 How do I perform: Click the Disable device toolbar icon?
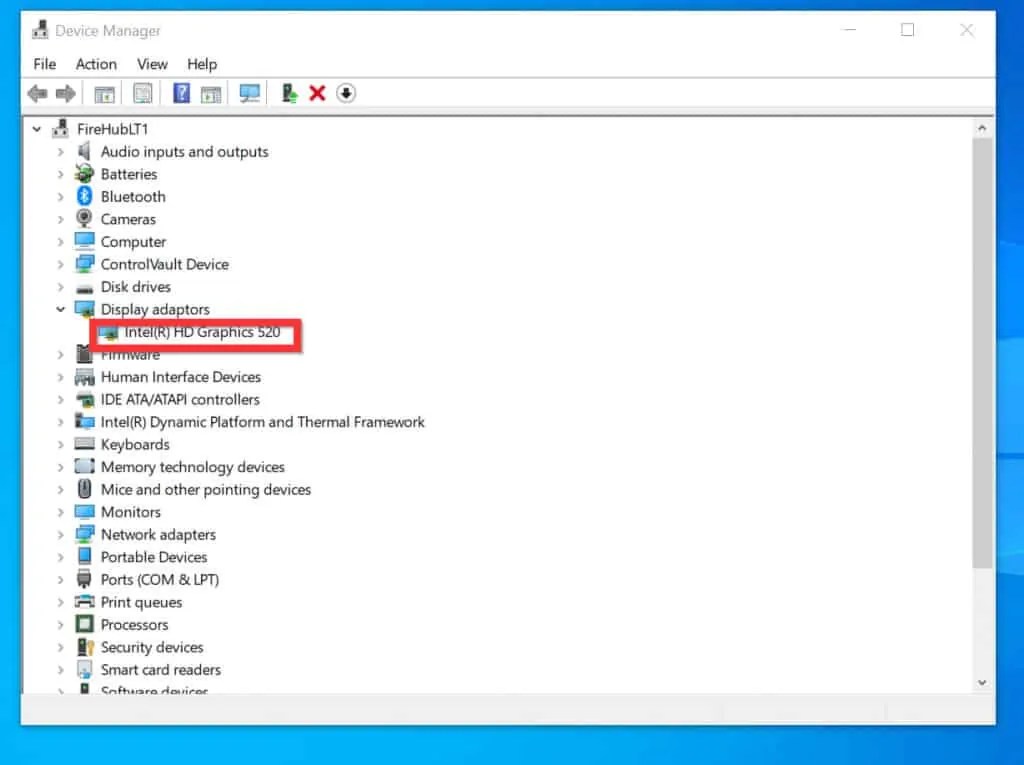pyautogui.click(x=347, y=93)
